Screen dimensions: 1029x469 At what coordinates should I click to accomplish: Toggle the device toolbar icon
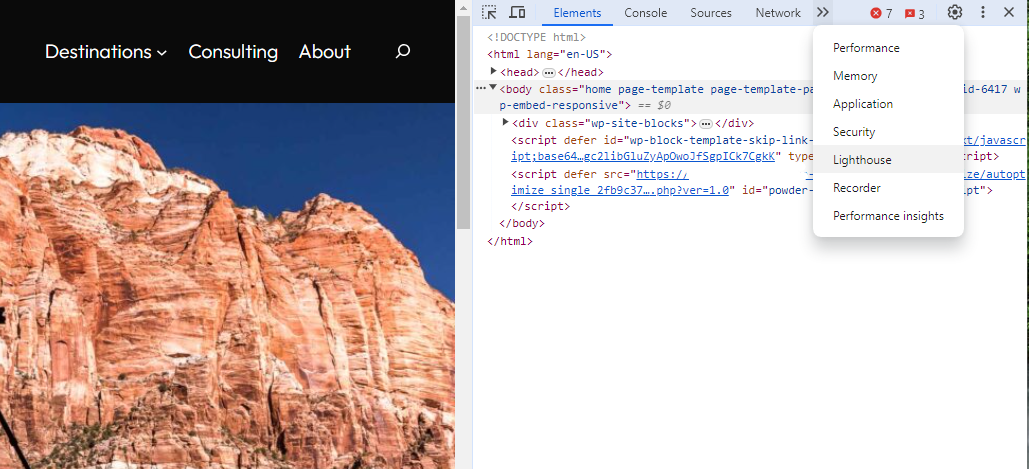point(517,12)
